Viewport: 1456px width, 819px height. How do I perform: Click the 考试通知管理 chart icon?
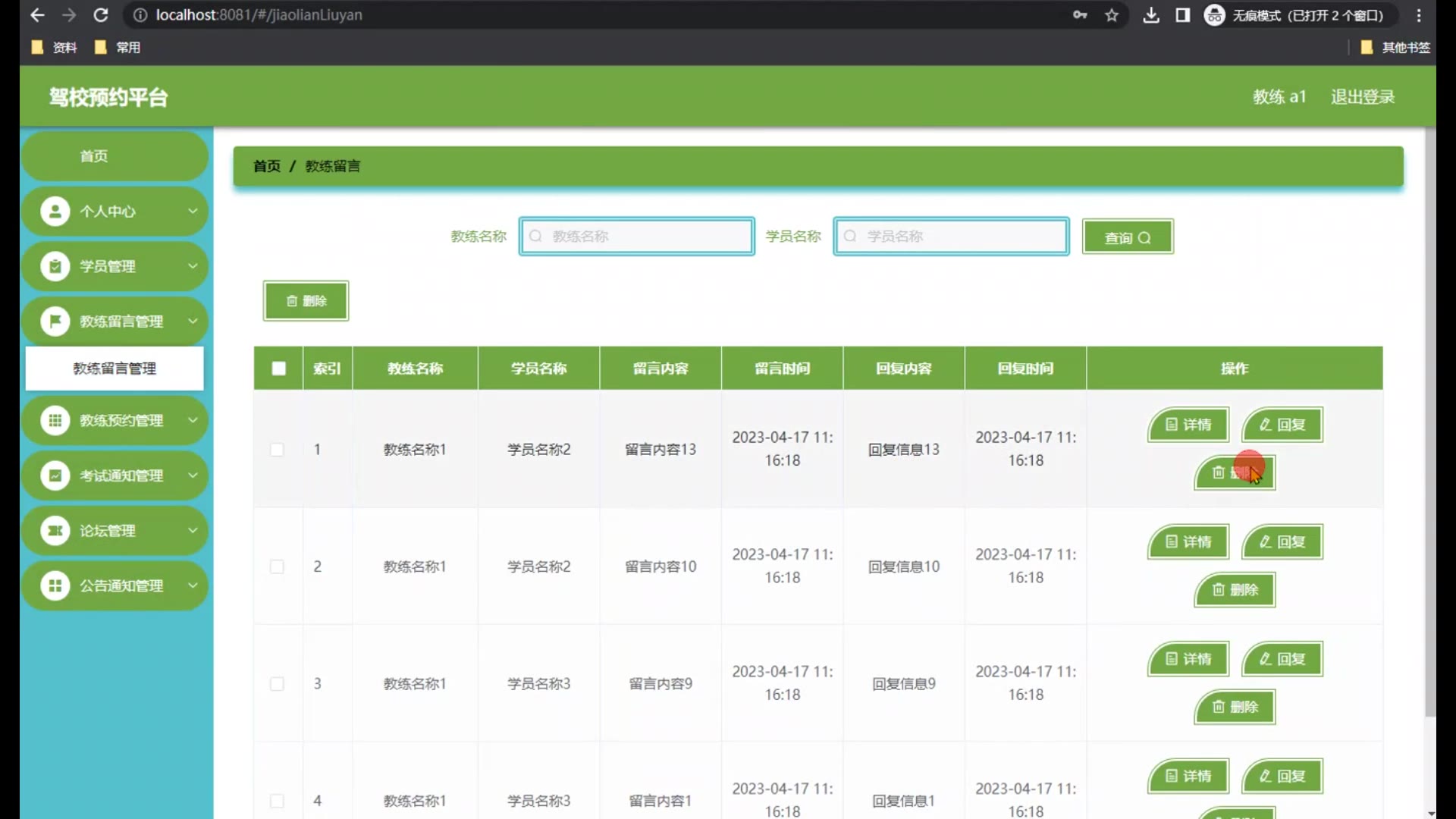[x=55, y=475]
